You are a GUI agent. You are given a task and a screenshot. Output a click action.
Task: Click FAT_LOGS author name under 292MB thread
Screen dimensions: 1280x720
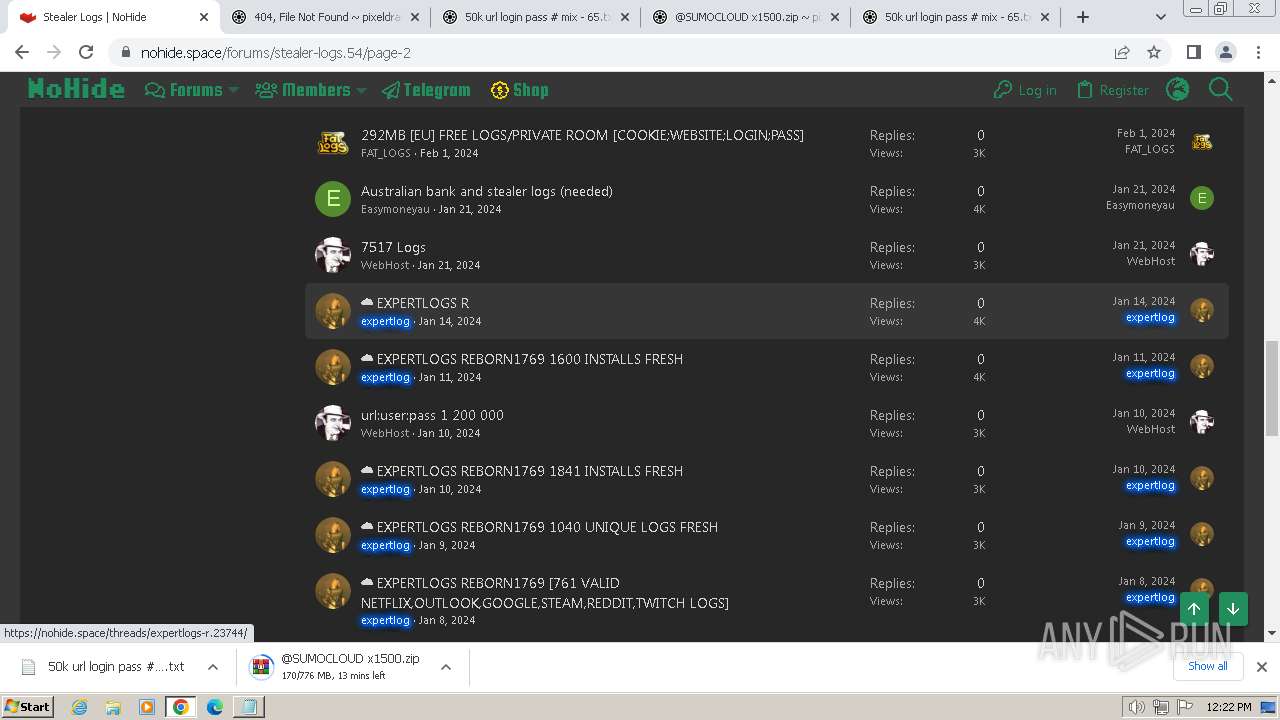tap(386, 153)
